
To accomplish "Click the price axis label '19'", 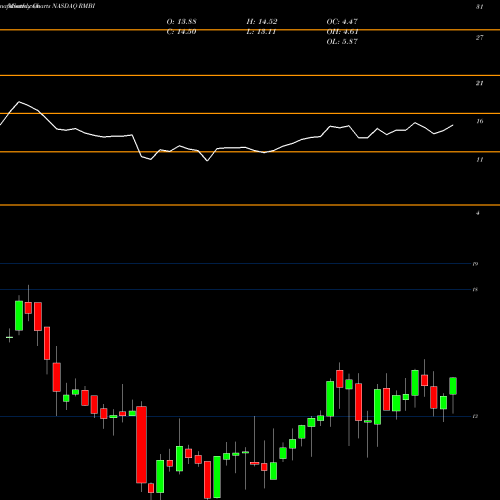I will click(475, 264).
